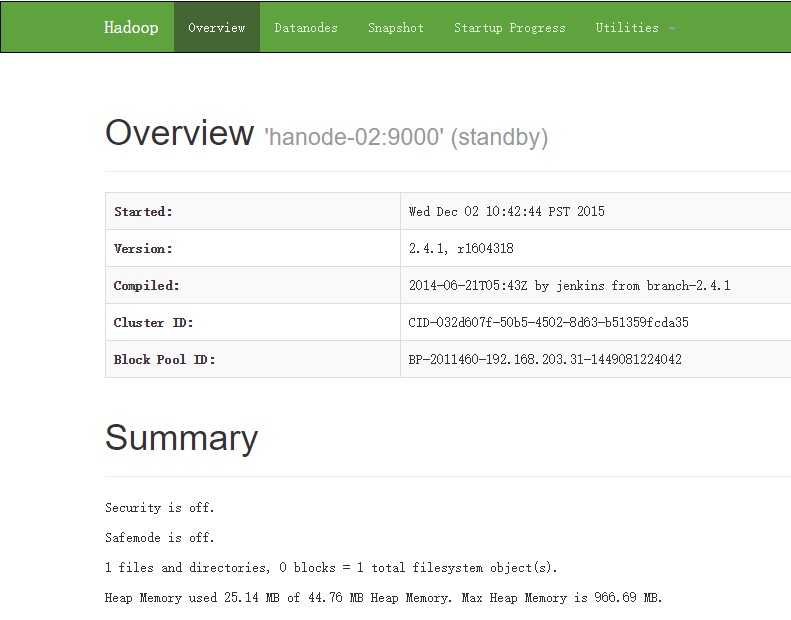The width and height of the screenshot is (791, 620).
Task: Expand the Utilities dropdown menu
Action: (635, 28)
